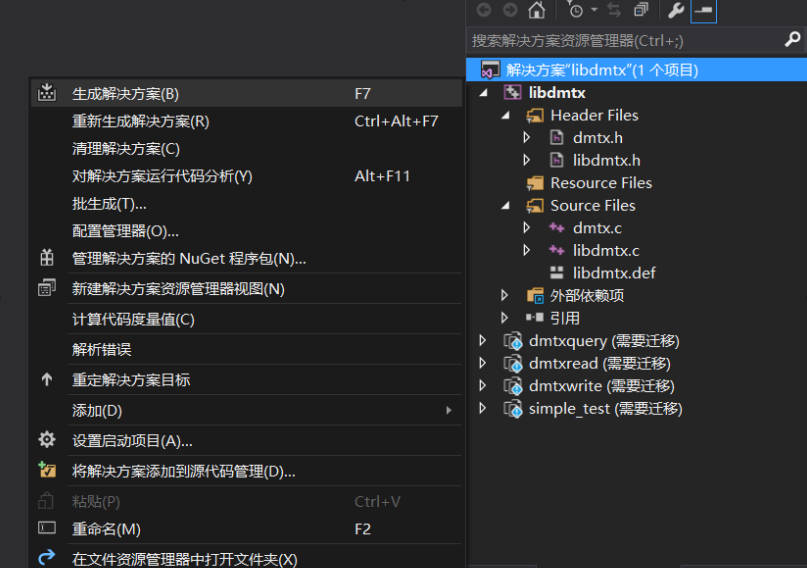
Task: Open dropdown arrow next to clock filter
Action: tap(594, 10)
